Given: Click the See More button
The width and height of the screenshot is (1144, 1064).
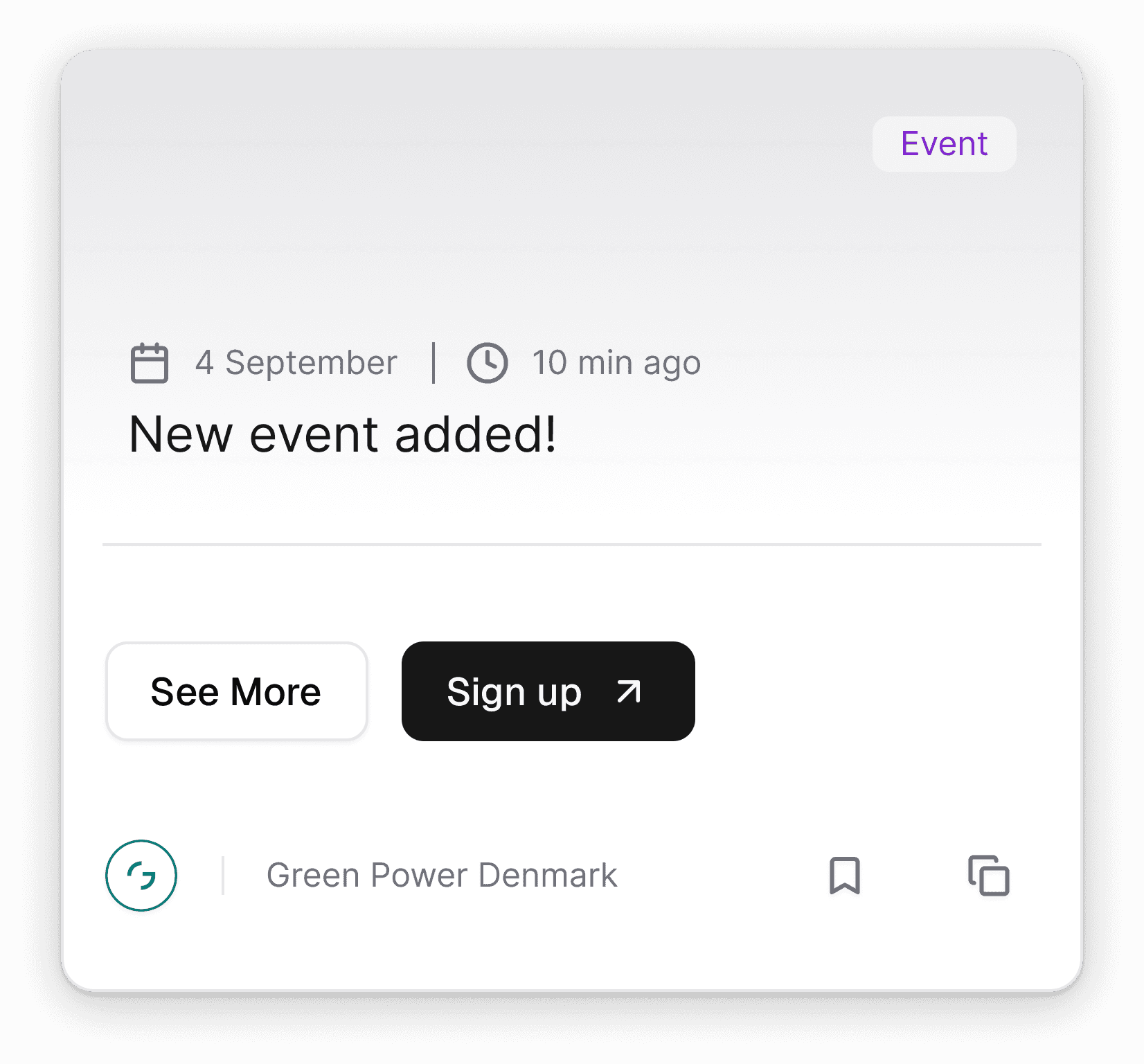Looking at the screenshot, I should point(236,691).
